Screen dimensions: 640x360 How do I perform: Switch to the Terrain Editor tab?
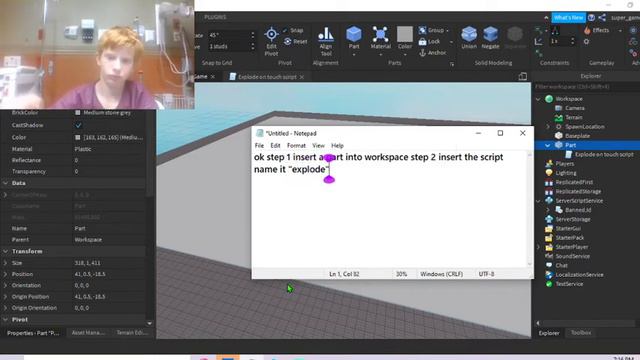[131, 333]
